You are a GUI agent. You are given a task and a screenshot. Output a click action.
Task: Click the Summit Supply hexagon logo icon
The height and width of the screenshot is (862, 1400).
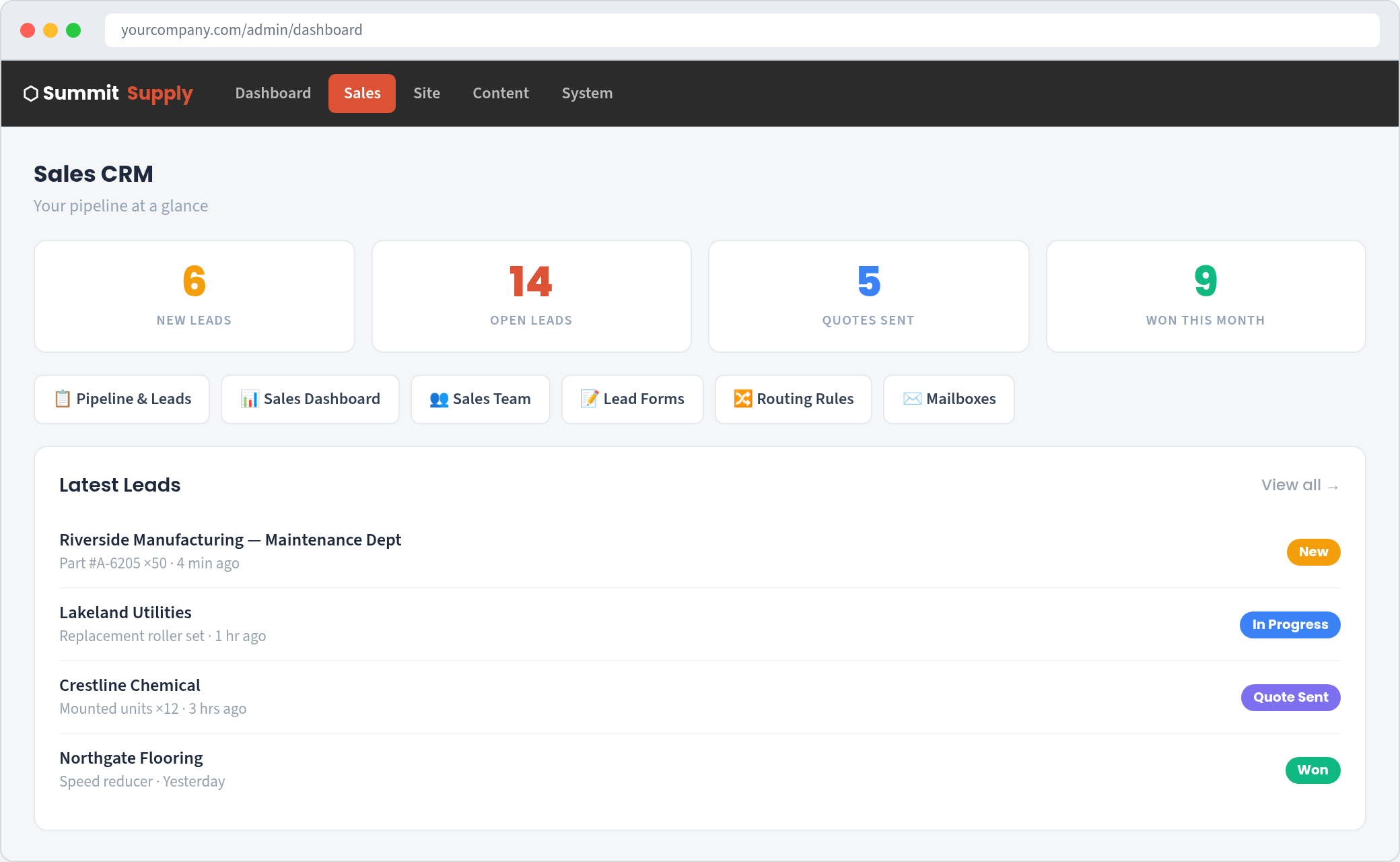tap(31, 94)
